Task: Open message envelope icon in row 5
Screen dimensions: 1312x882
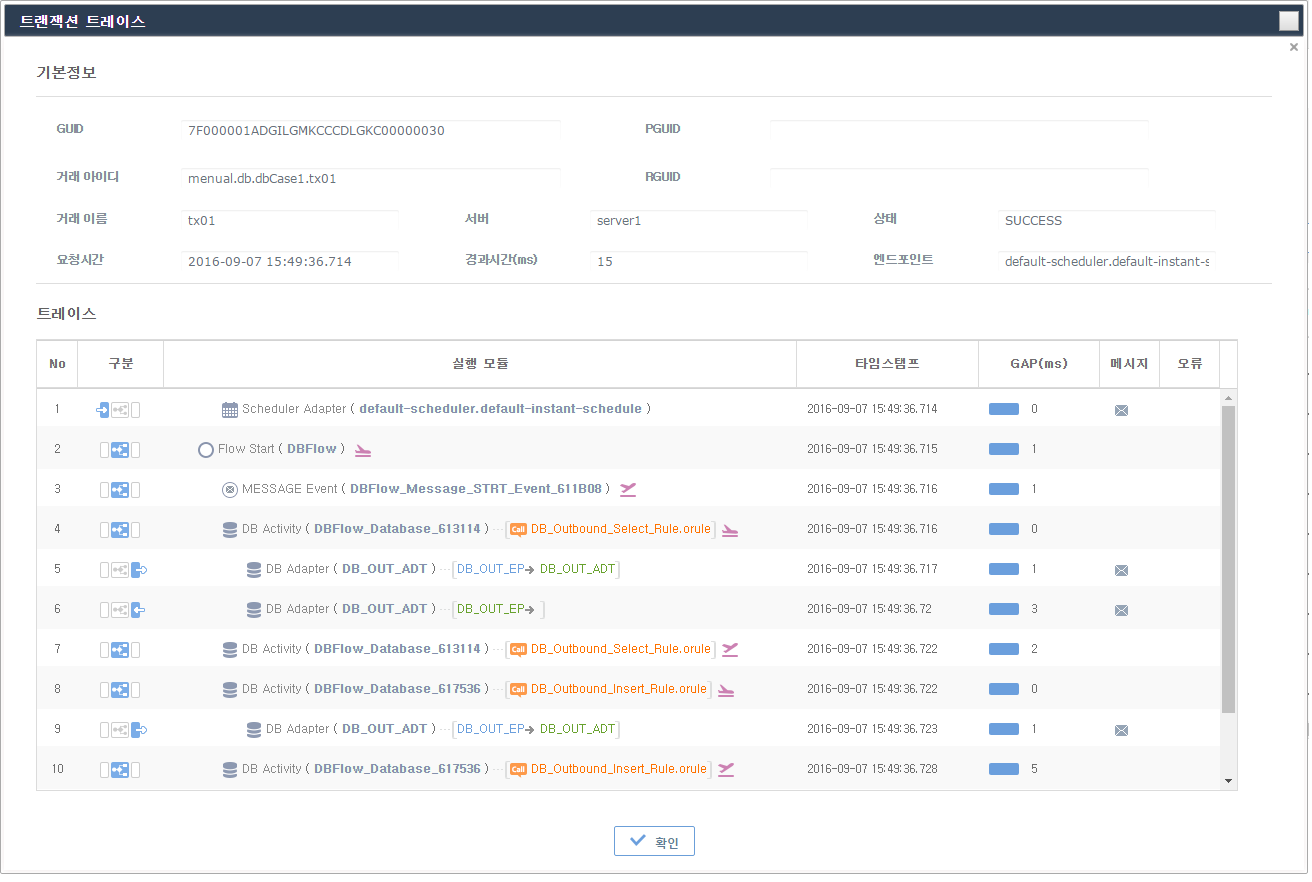Action: (1121, 570)
